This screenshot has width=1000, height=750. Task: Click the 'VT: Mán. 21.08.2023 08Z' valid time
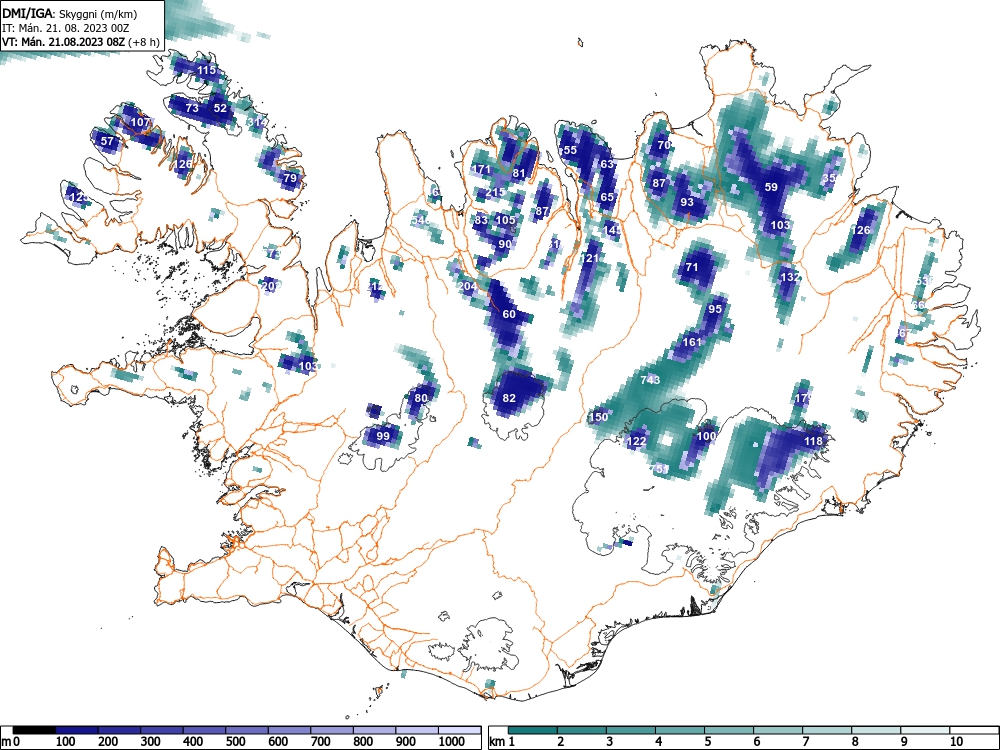64,42
